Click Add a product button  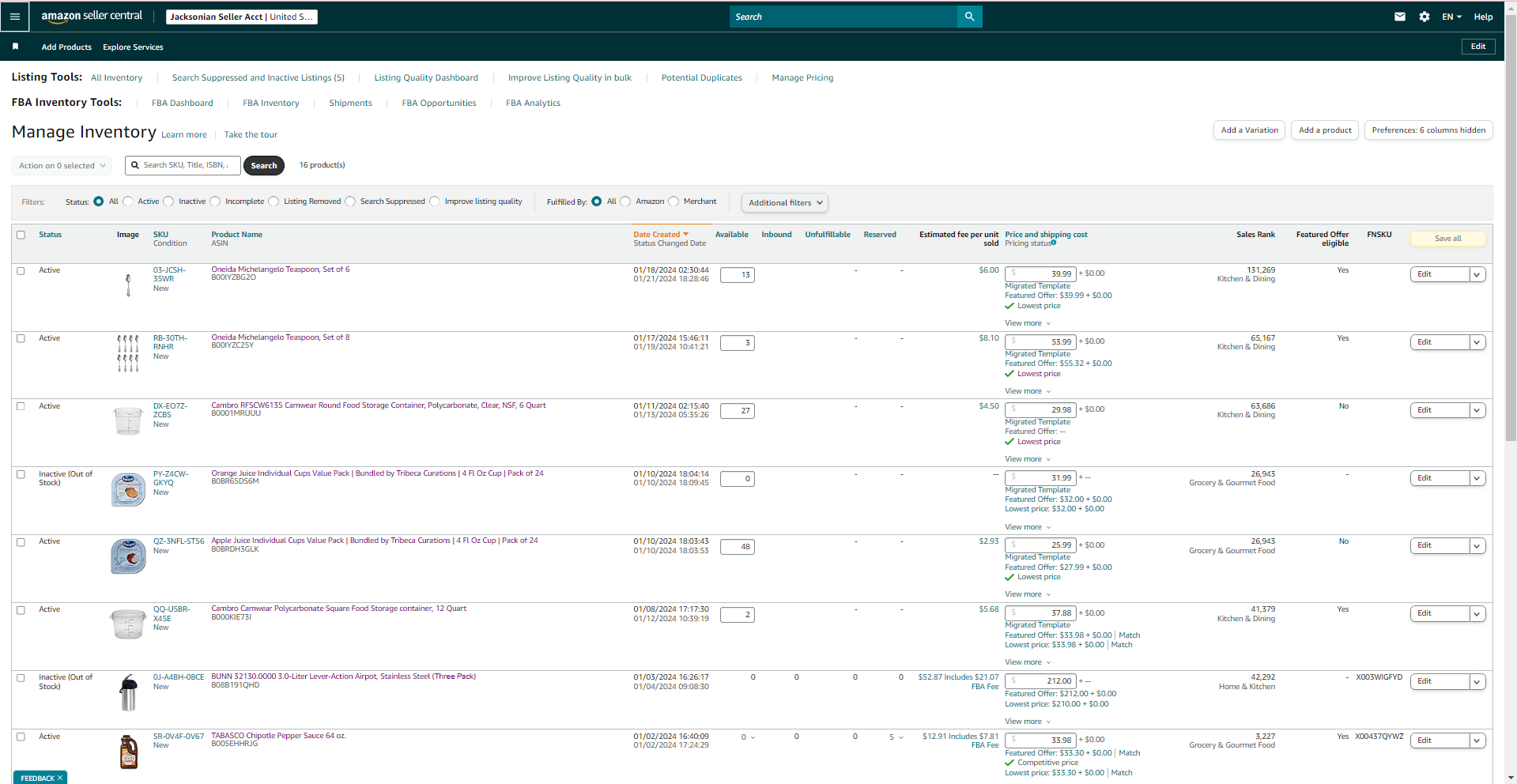(1325, 130)
